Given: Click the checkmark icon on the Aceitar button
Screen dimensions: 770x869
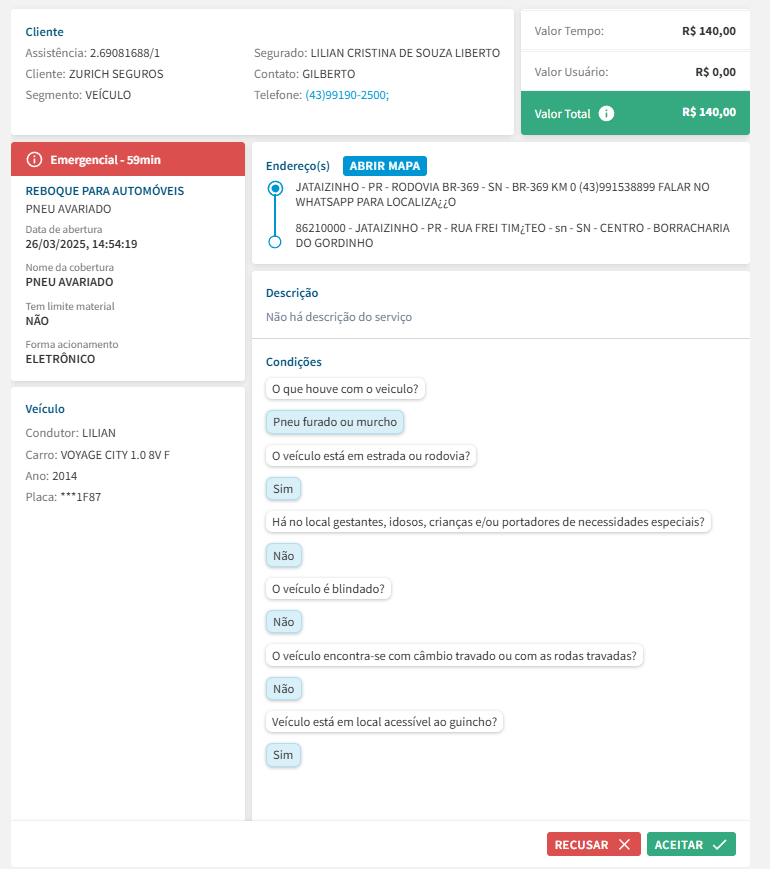Looking at the screenshot, I should click(719, 845).
